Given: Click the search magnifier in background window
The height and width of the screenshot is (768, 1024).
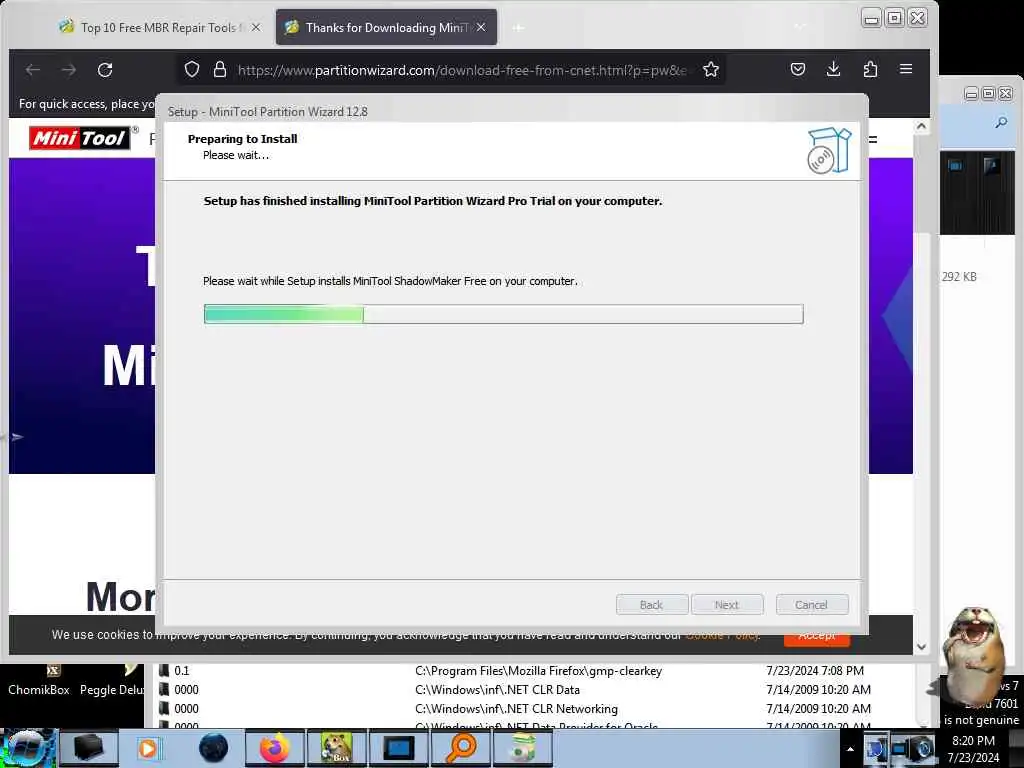Looking at the screenshot, I should (x=1001, y=122).
